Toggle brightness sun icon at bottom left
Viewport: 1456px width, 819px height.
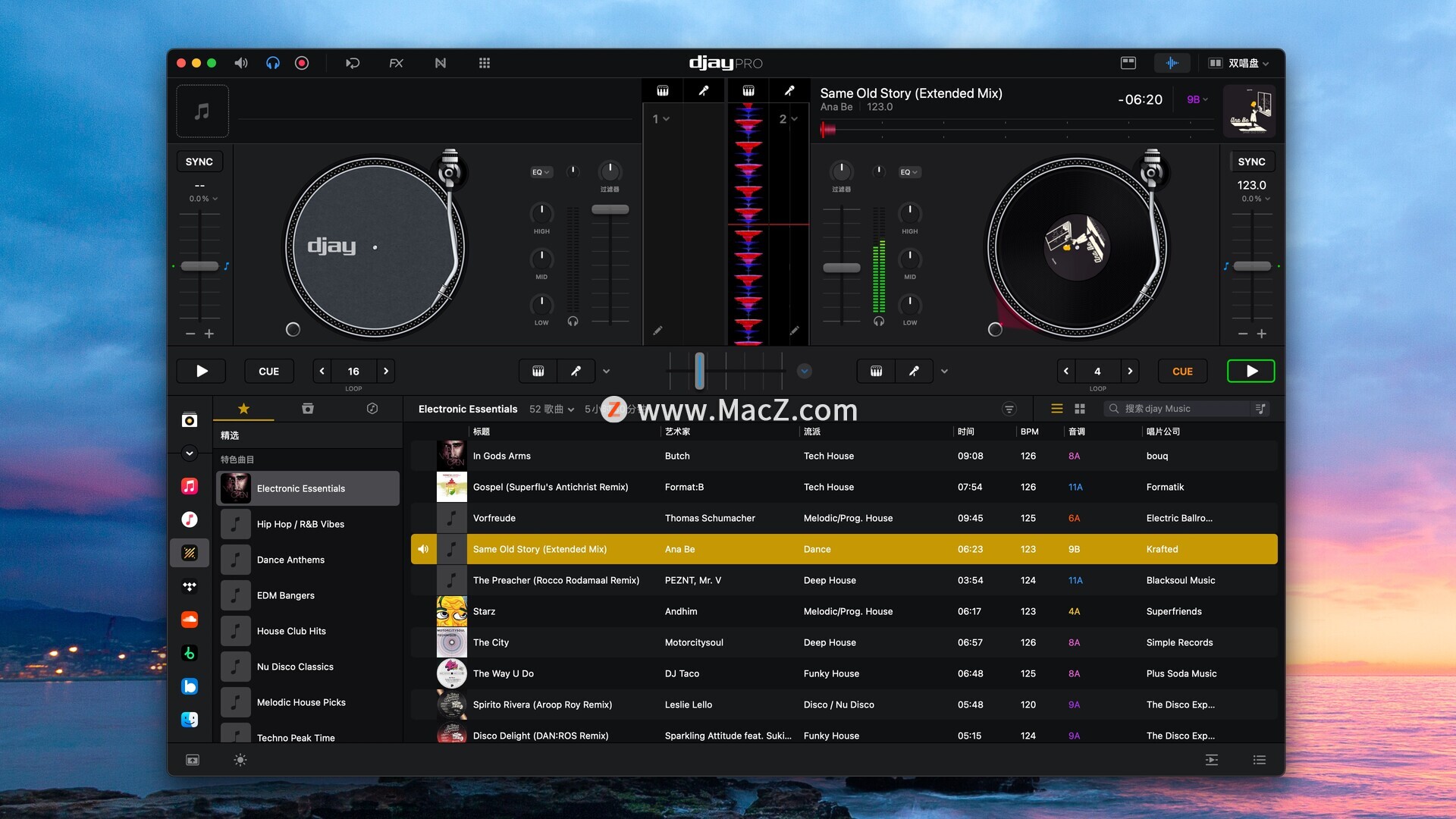tap(240, 760)
